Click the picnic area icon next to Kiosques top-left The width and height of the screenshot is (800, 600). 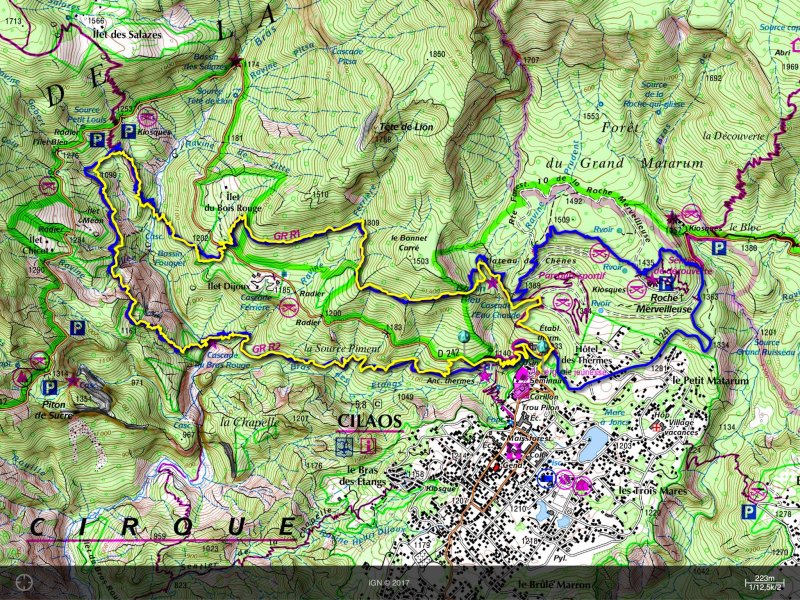point(147,115)
